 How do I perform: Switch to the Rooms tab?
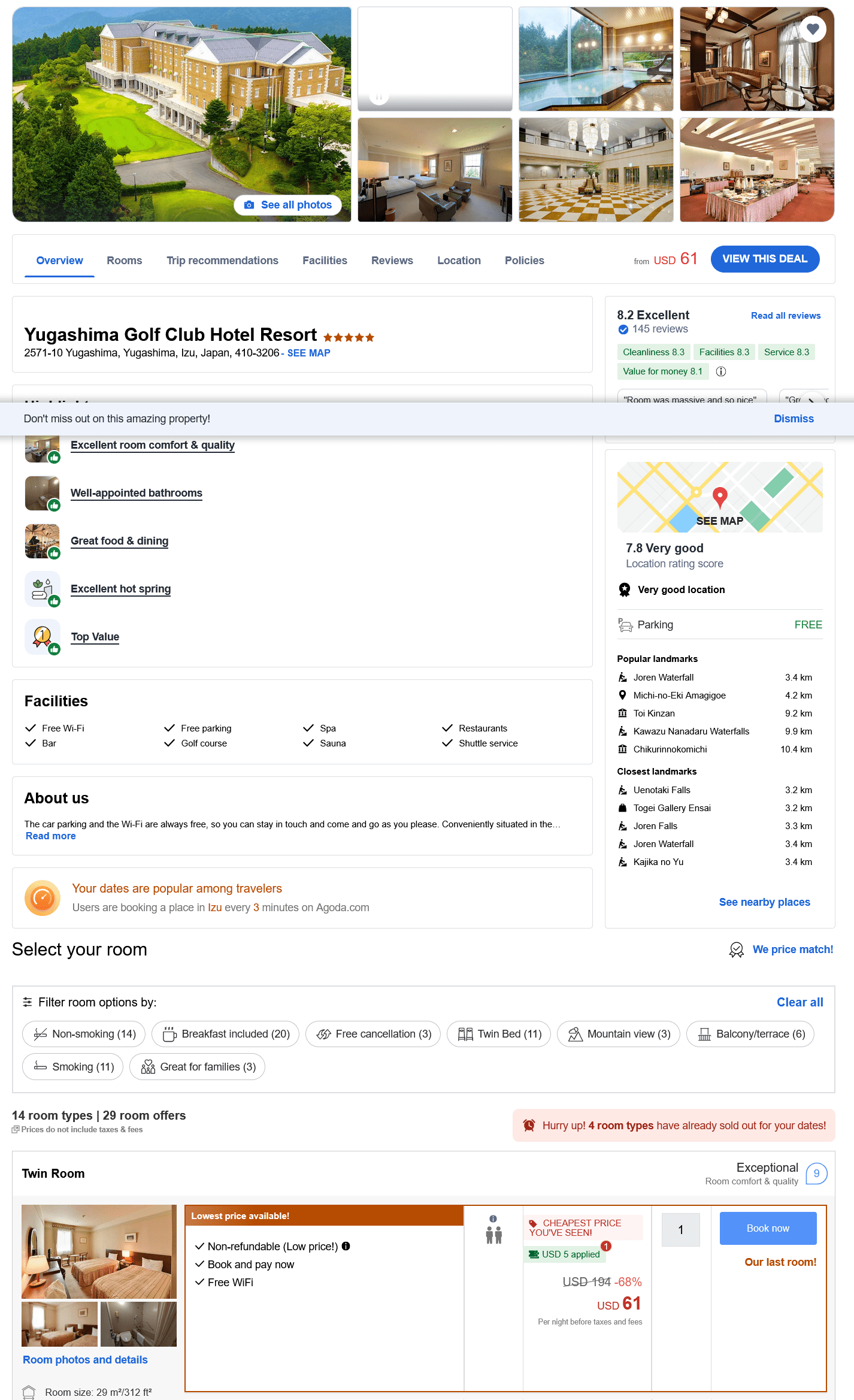(x=125, y=261)
